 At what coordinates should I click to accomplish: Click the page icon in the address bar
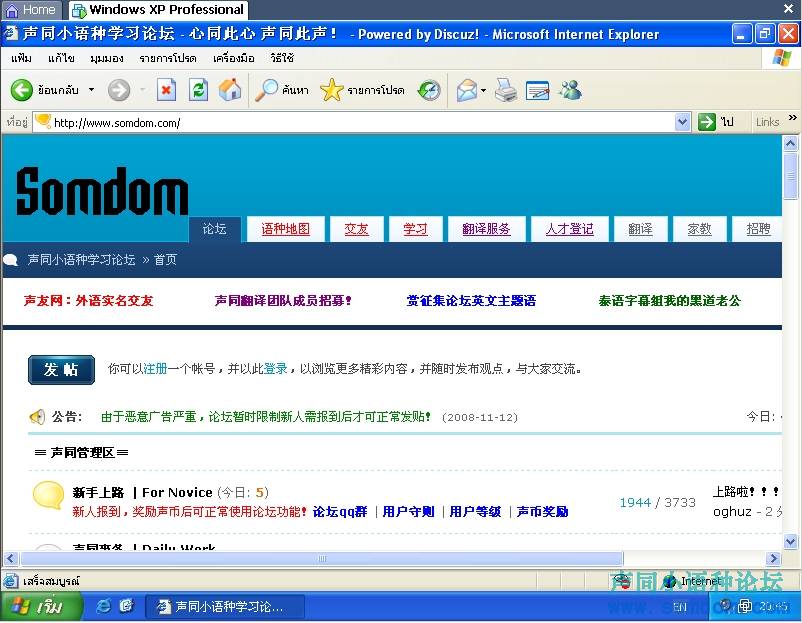click(x=43, y=122)
